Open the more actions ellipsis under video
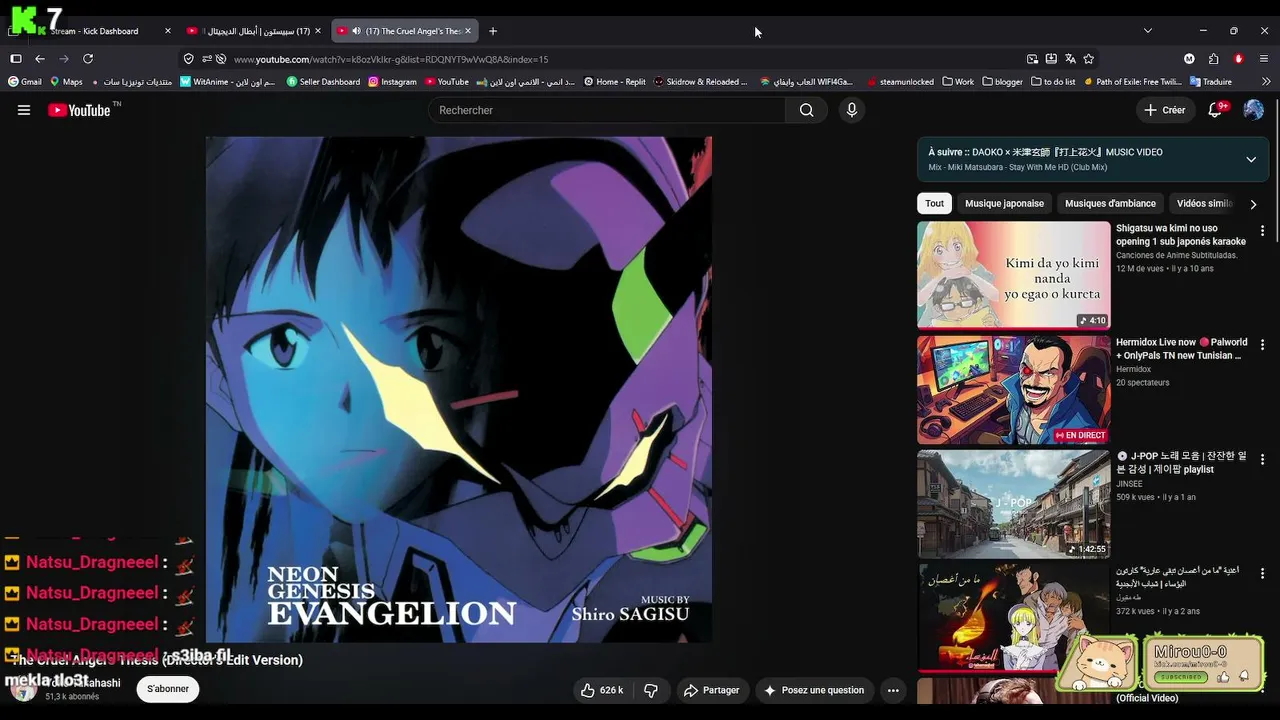Image resolution: width=1280 pixels, height=720 pixels. (x=893, y=690)
